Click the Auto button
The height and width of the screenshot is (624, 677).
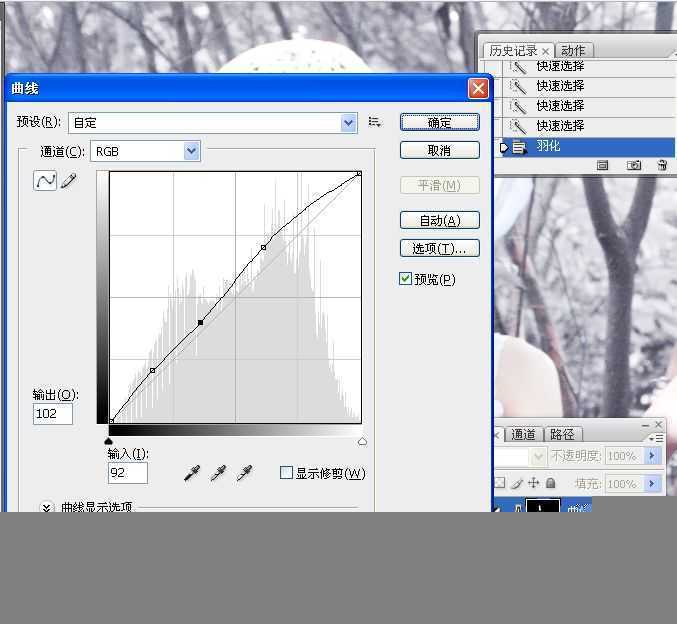coord(440,220)
